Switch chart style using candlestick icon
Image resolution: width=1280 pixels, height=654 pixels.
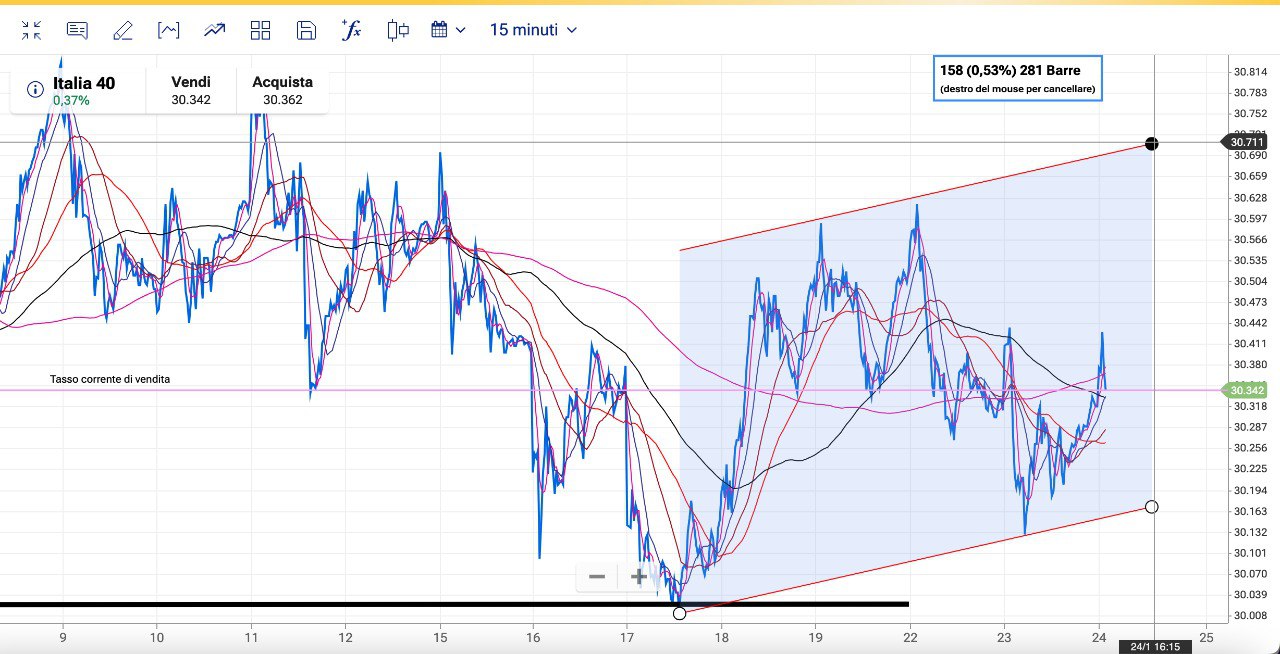coord(398,30)
